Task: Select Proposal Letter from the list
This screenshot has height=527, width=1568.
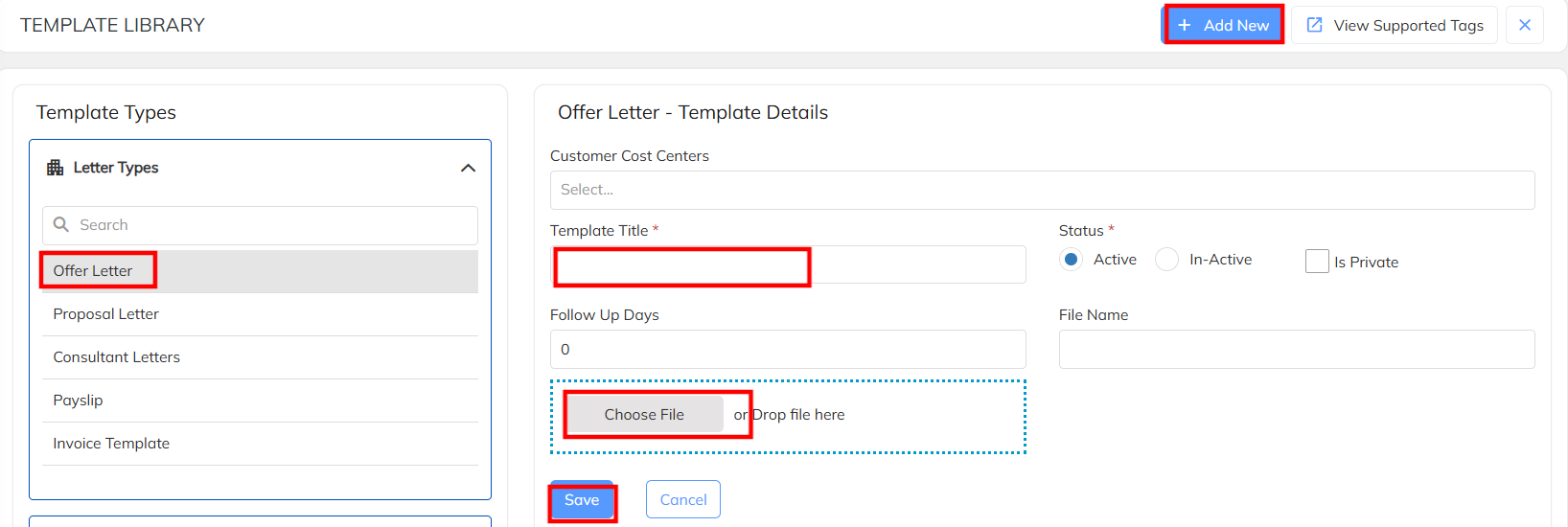Action: coord(106,314)
